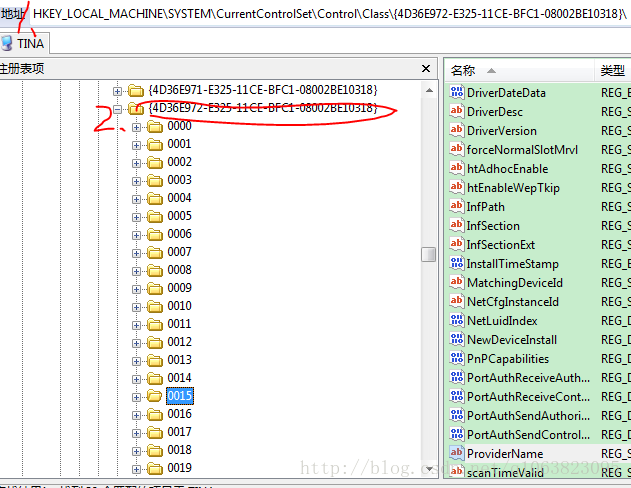Image resolution: width=631 pixels, height=488 pixels.
Task: Select registry key 0010
Action: click(x=179, y=306)
